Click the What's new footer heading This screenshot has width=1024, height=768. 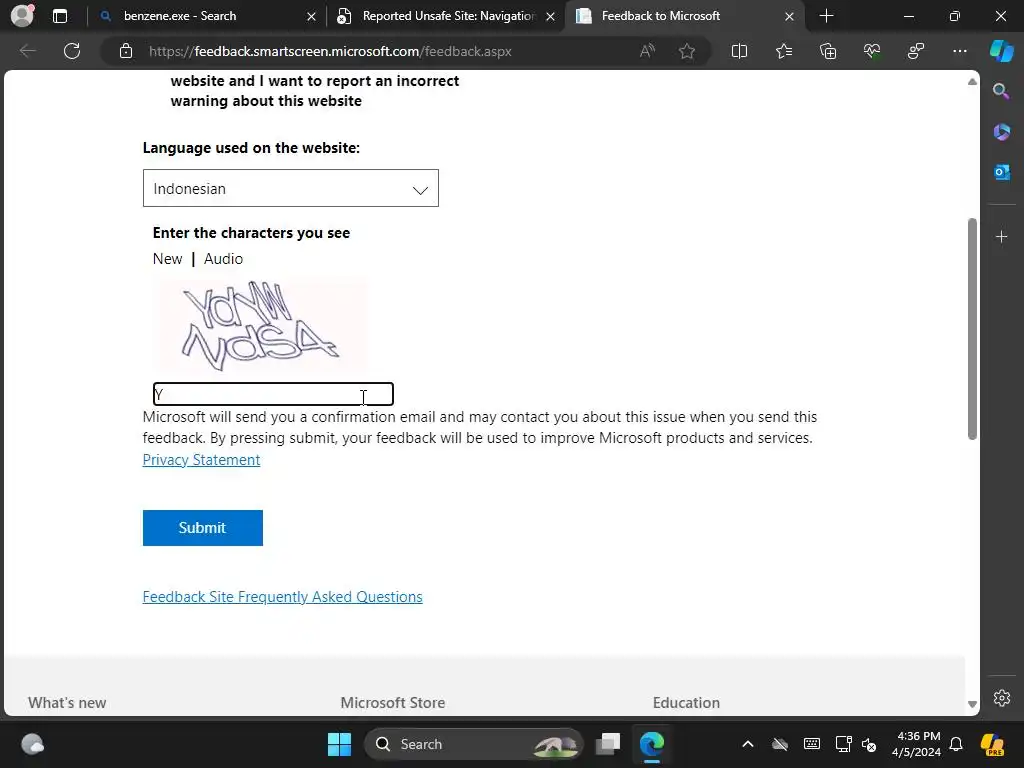[67, 703]
